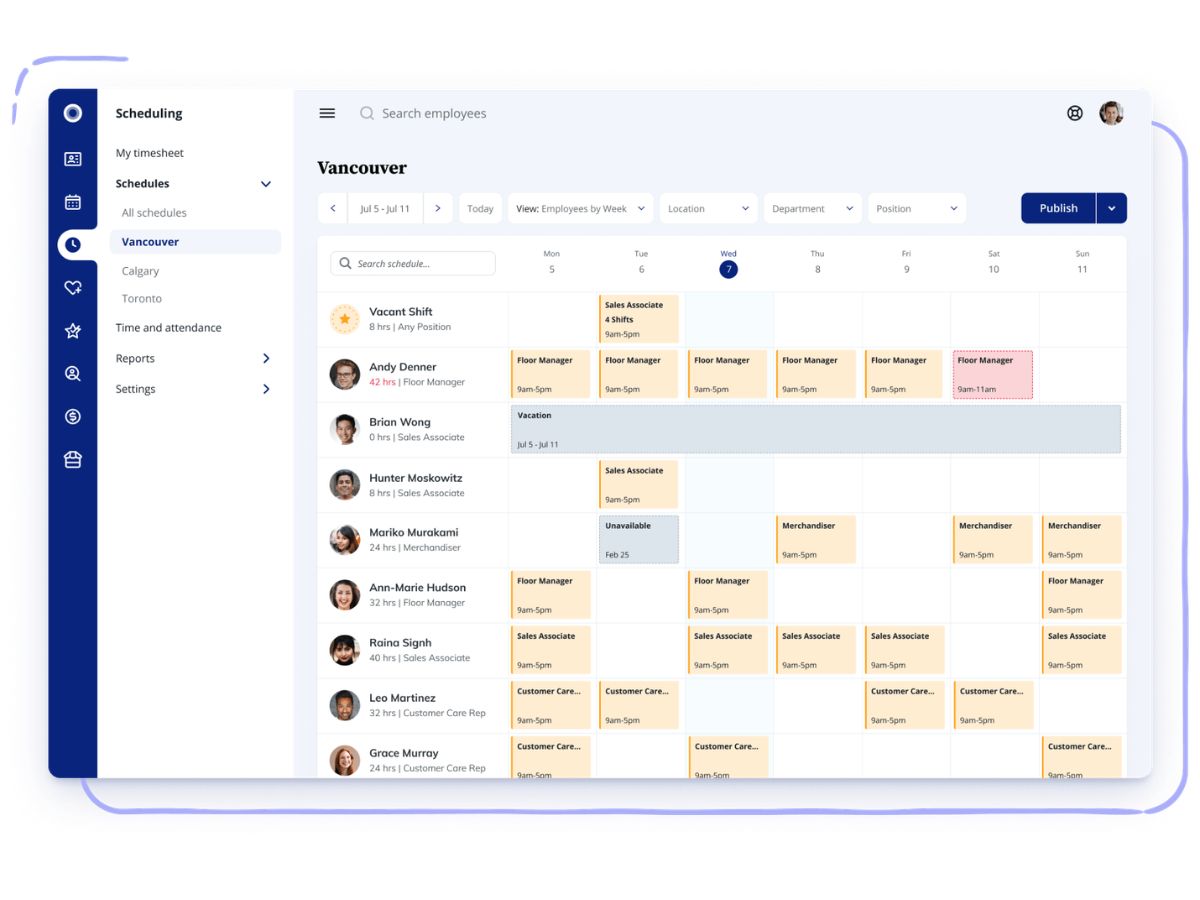Open Ann-Marie Hudson's Wednesday Floor Manager shift
The height and width of the screenshot is (900, 1200).
click(x=727, y=594)
